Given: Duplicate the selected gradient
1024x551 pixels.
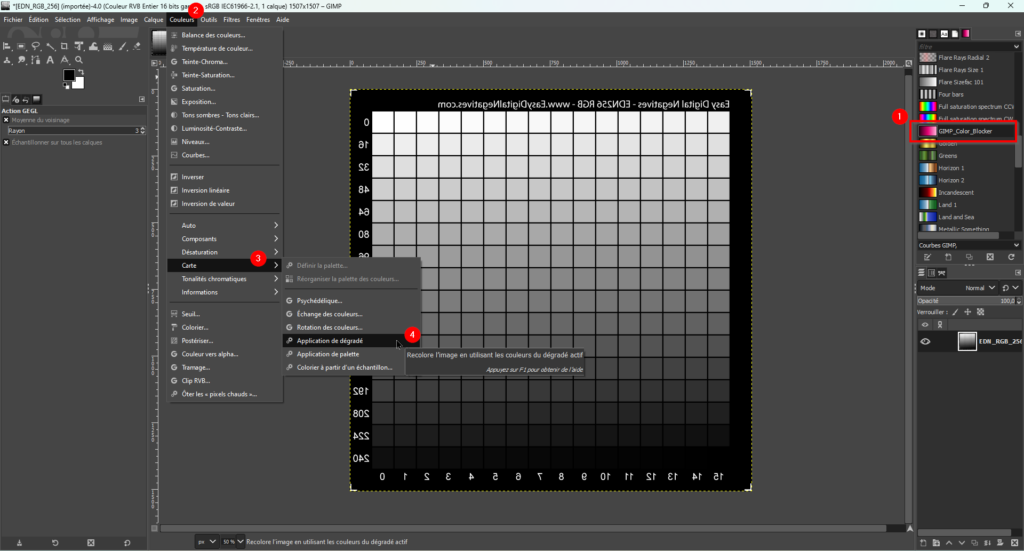Looking at the screenshot, I should [969, 257].
